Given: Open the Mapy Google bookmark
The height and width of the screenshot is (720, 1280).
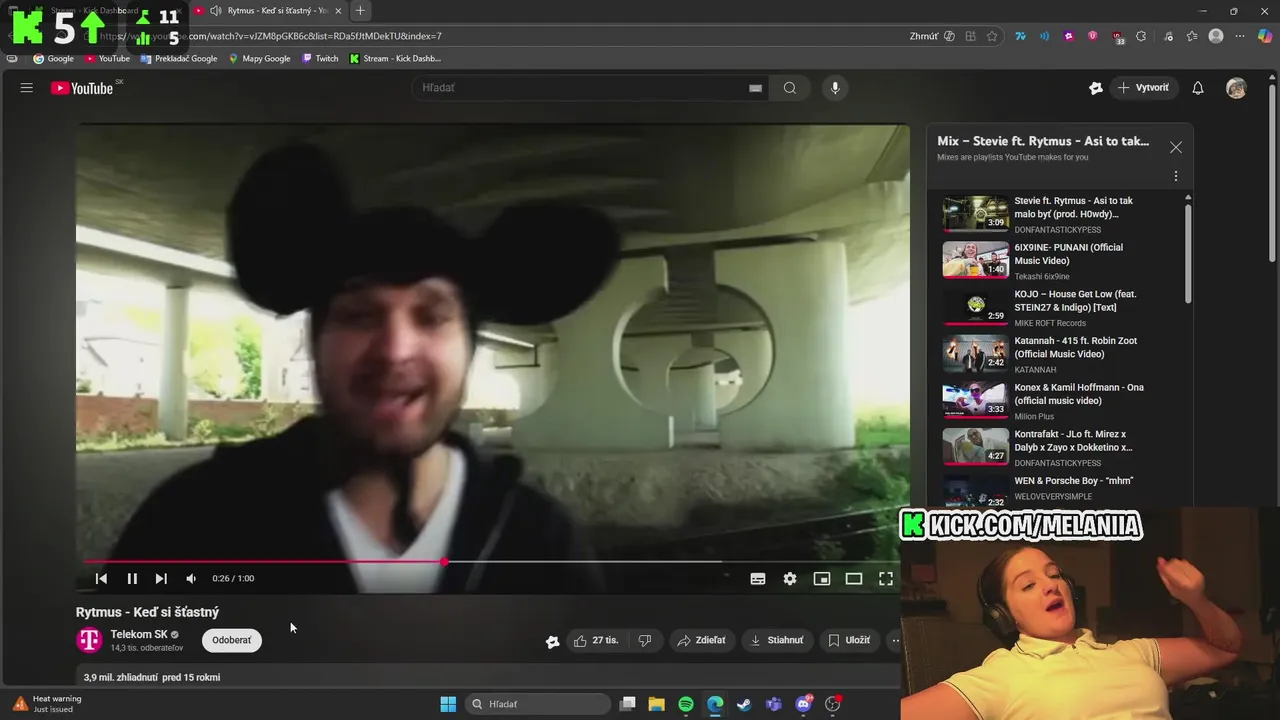Looking at the screenshot, I should pyautogui.click(x=259, y=58).
